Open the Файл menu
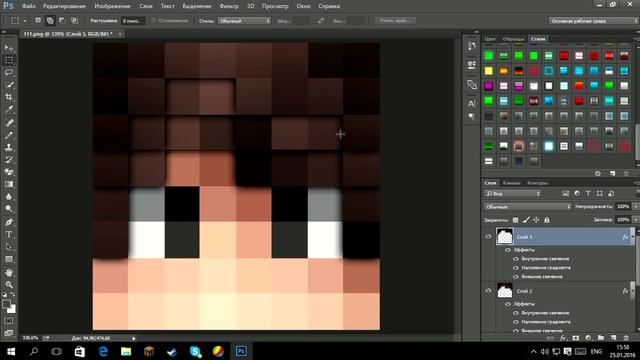 coord(29,6)
